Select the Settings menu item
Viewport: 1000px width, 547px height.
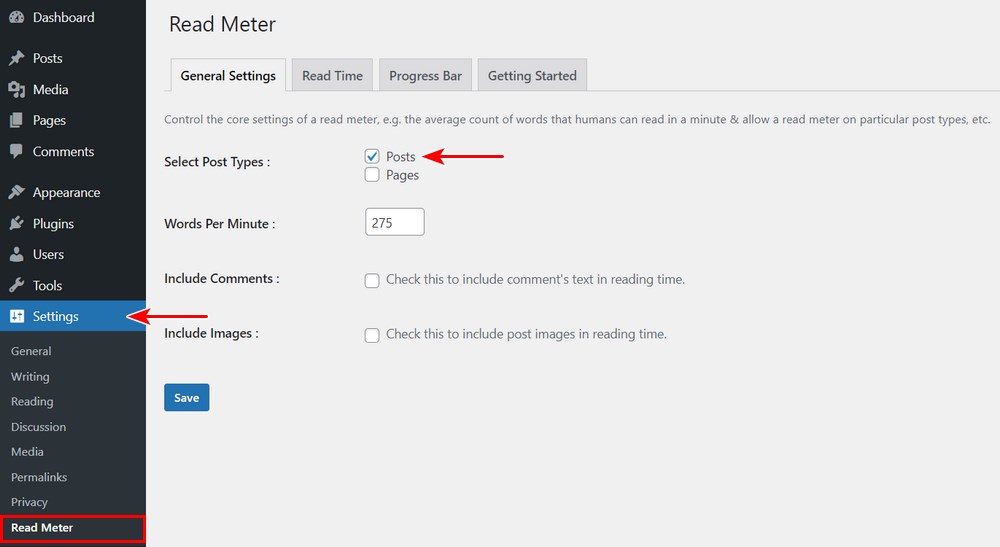(73, 316)
